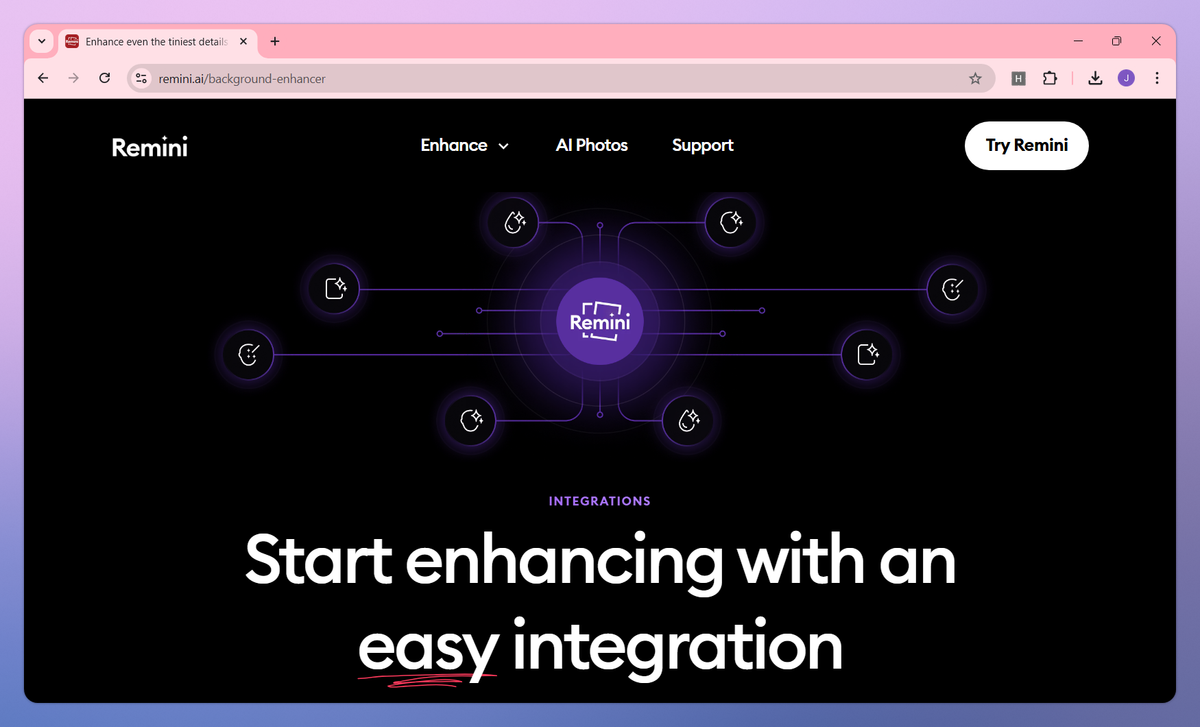Open the Support page
This screenshot has width=1200, height=727.
click(x=703, y=145)
